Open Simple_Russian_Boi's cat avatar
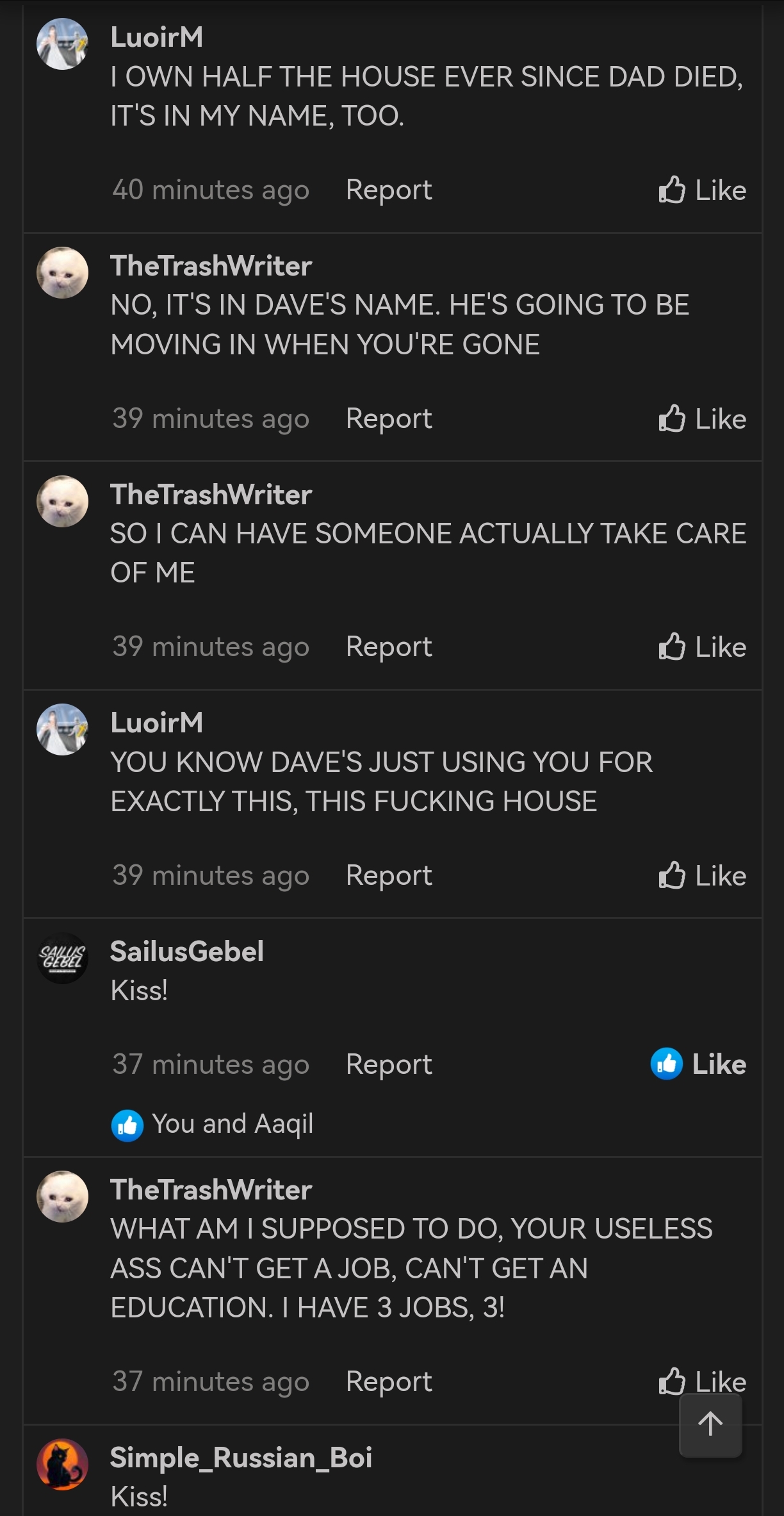Screen dimensions: 784x1516 point(62,1464)
